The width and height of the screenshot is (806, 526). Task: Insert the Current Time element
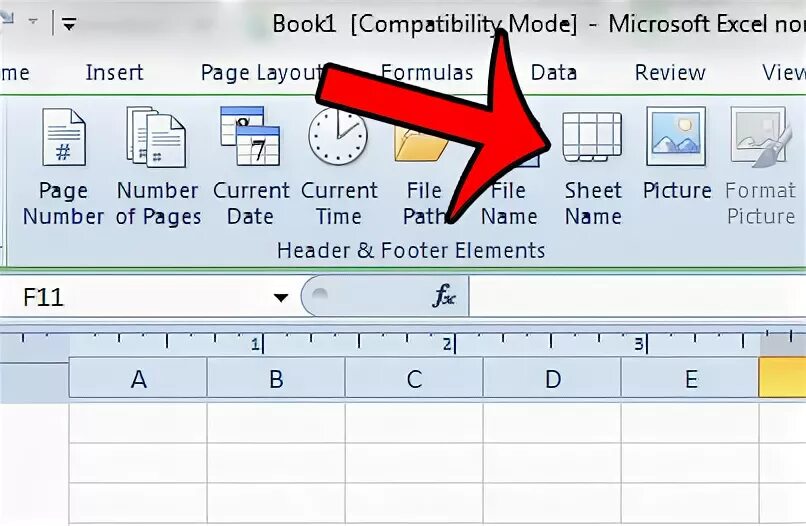click(x=339, y=167)
